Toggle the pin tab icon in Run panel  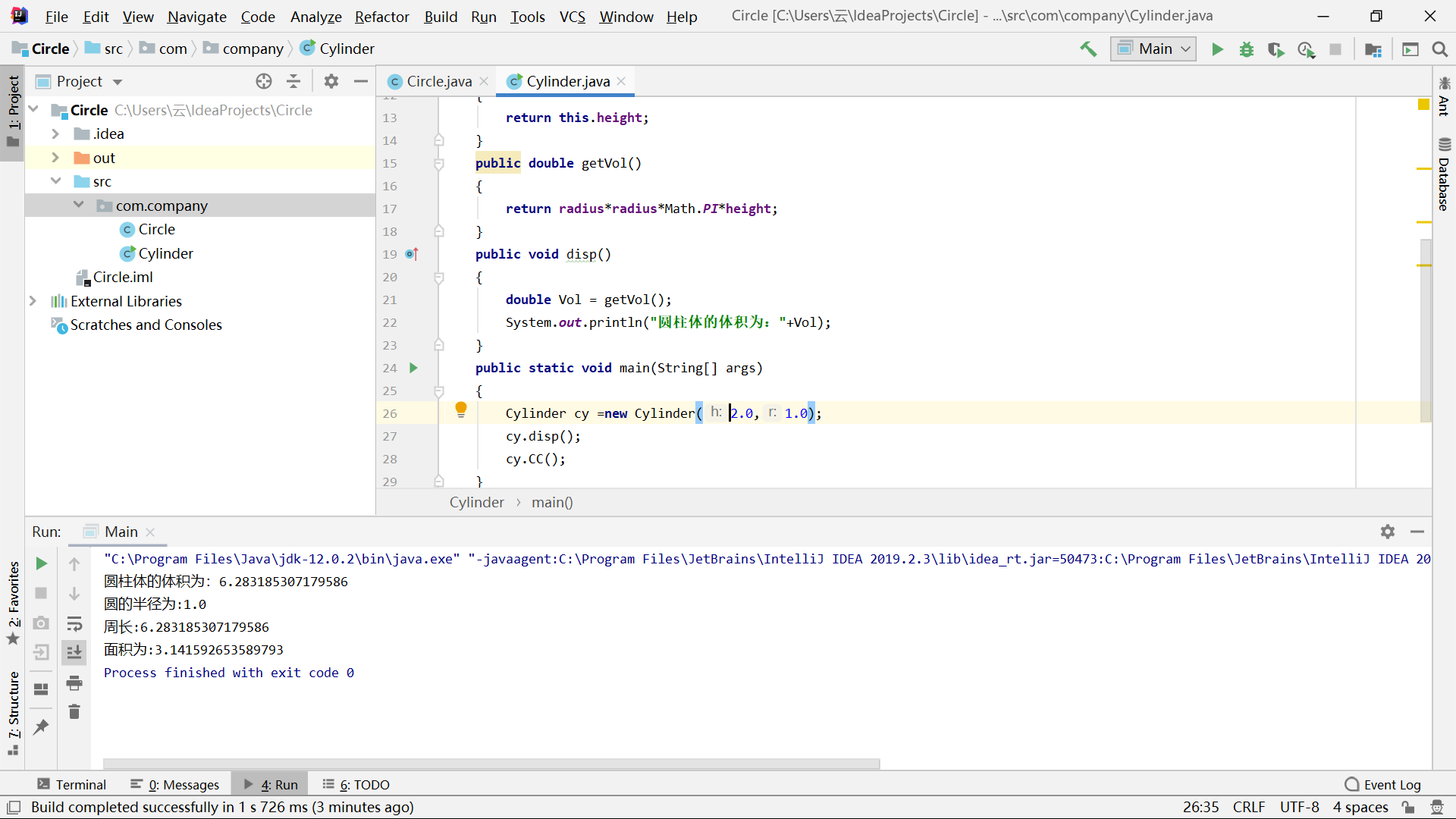click(x=41, y=727)
